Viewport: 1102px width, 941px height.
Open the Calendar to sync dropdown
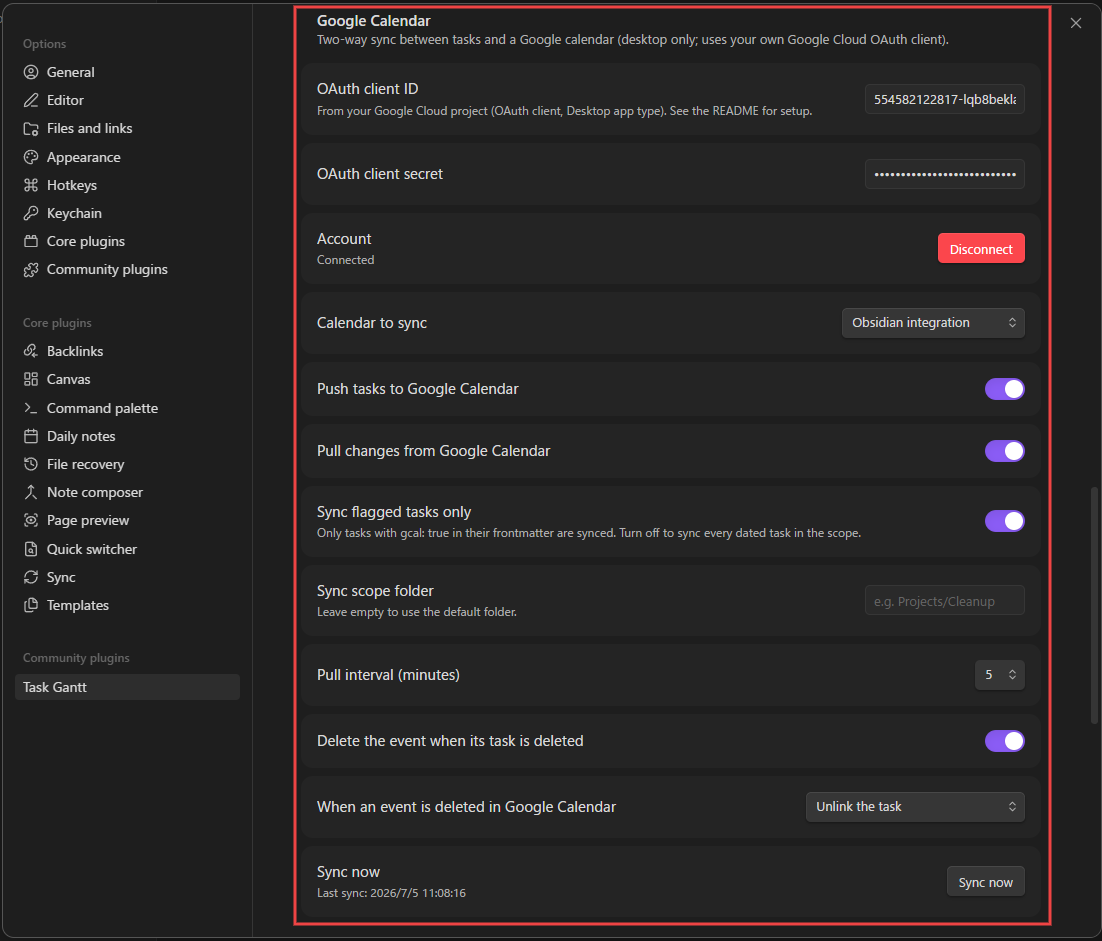point(933,323)
